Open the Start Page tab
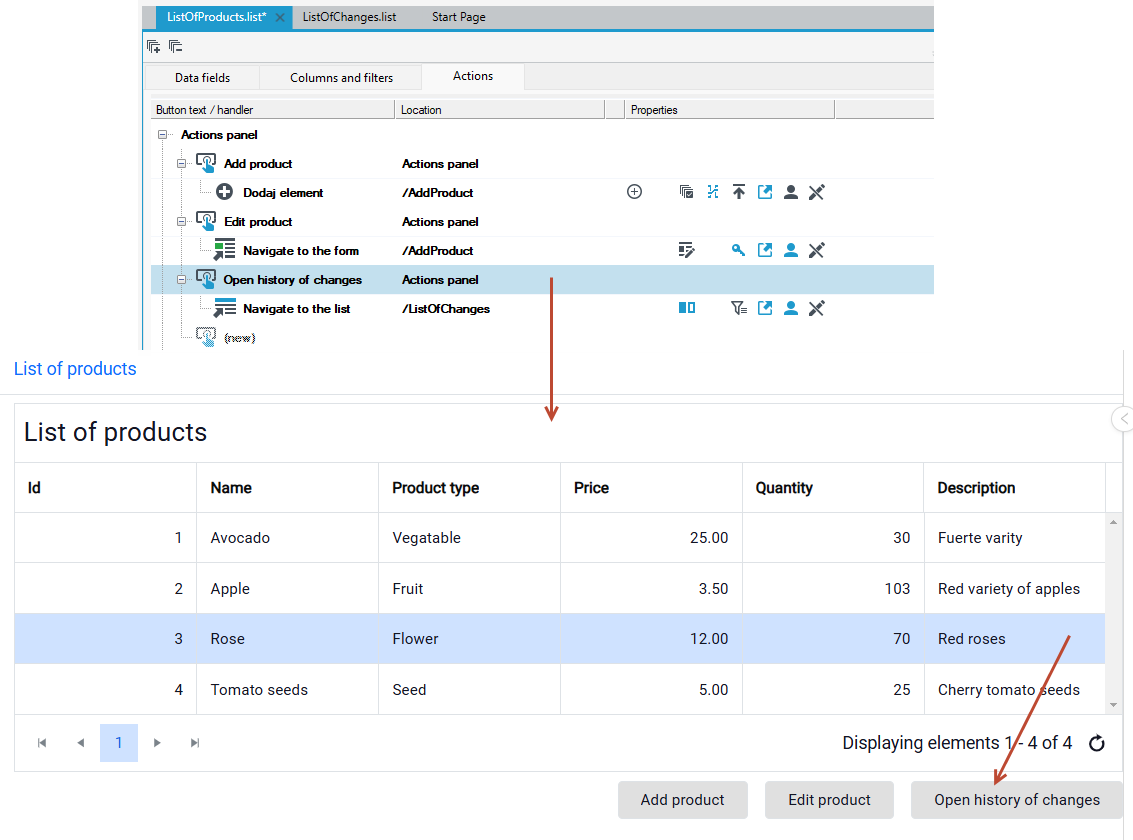The height and width of the screenshot is (840, 1133). pyautogui.click(x=459, y=17)
